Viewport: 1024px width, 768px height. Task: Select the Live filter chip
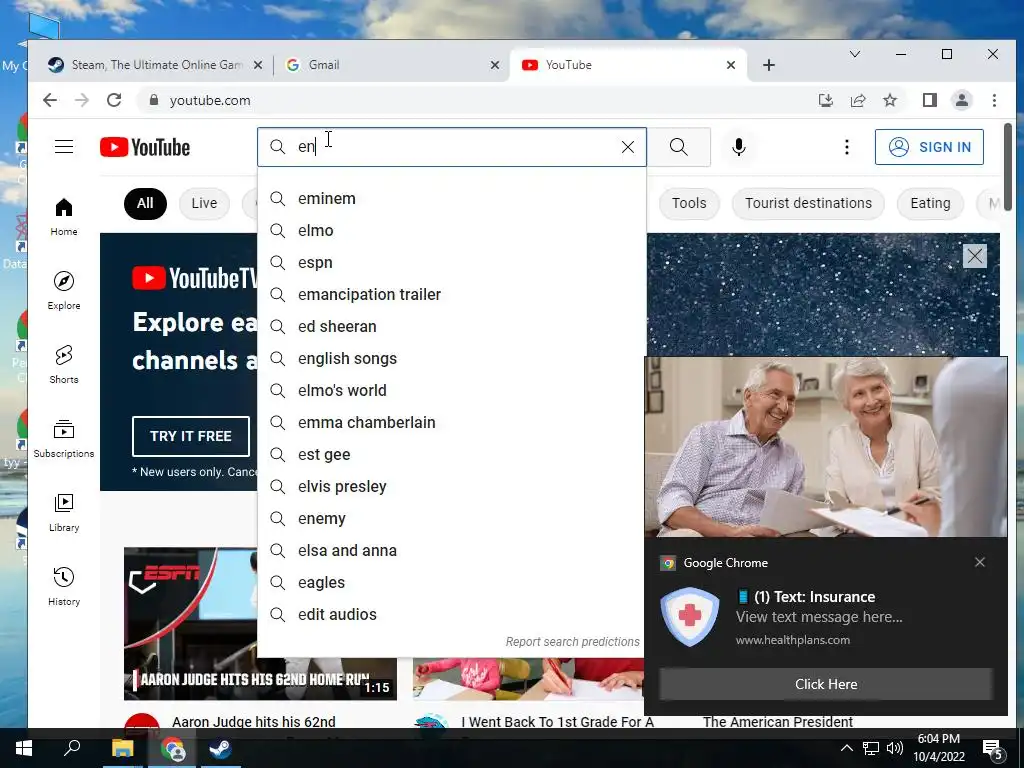click(204, 203)
